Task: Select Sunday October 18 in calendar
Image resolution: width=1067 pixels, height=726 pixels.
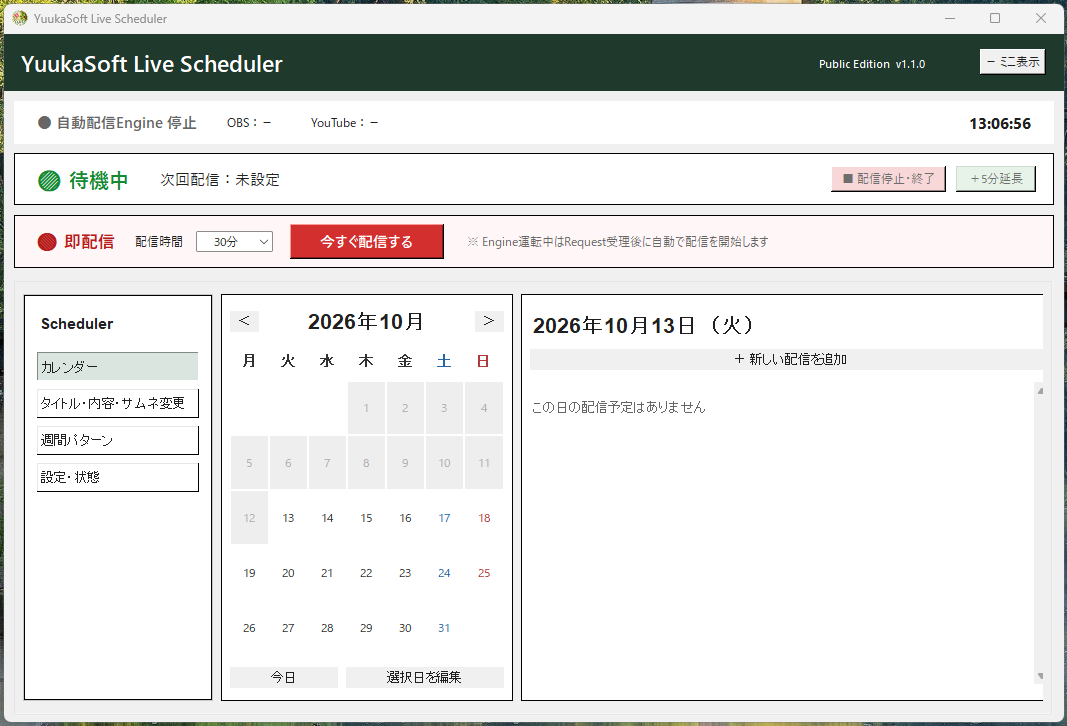Action: 484,518
